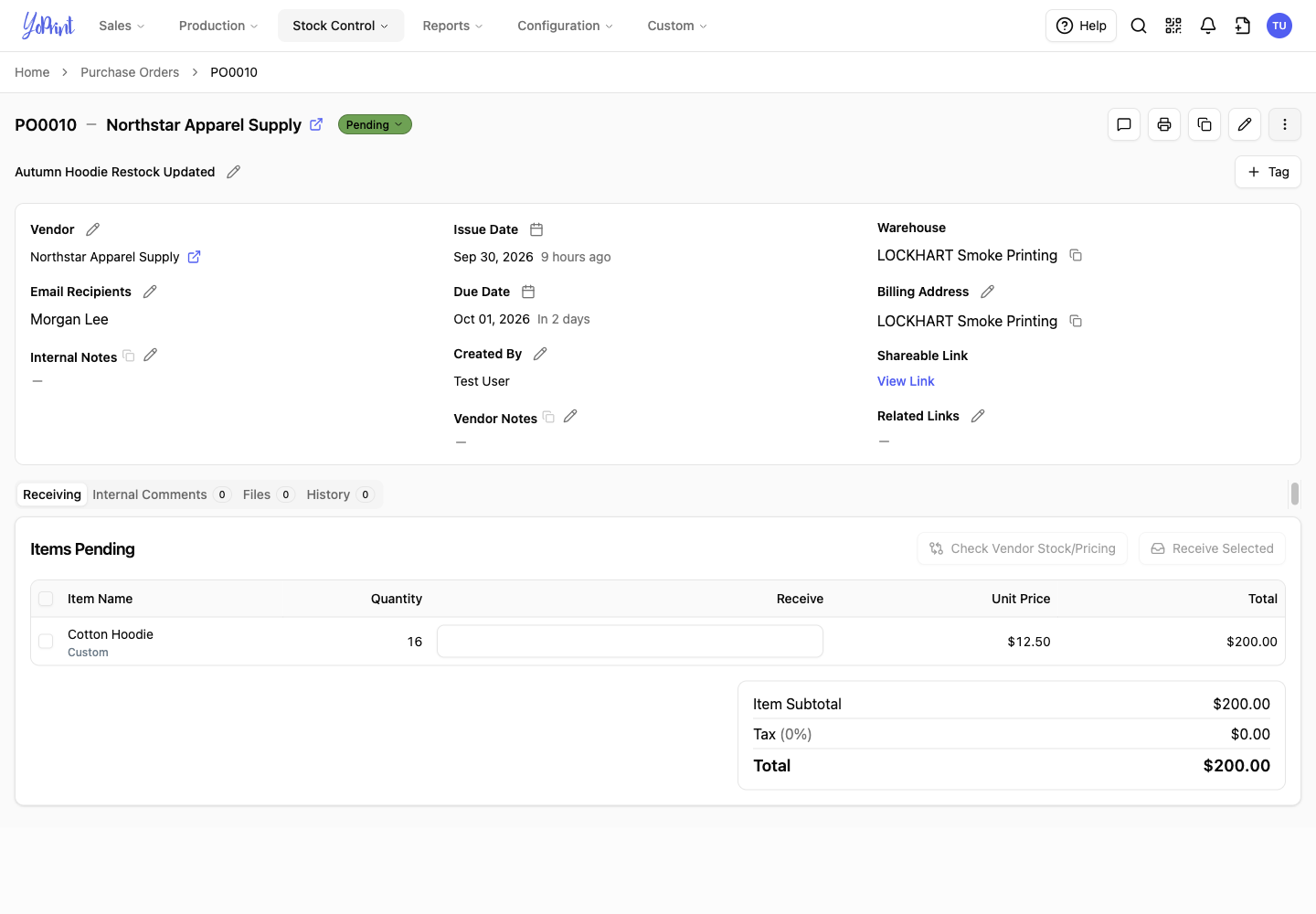Screen dimensions: 1316x914
Task: Open the Pending status dropdown
Action: coord(375,124)
